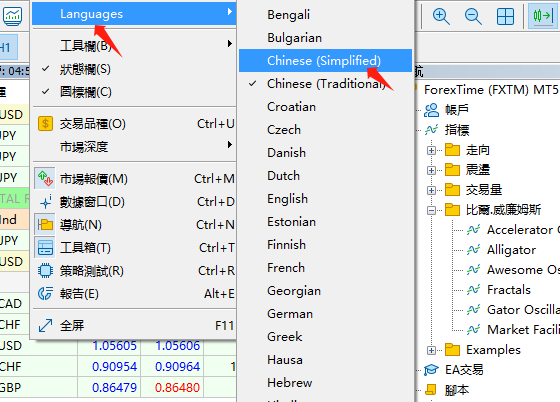This screenshot has height=402, width=560.
Task: Click the Fractals indicator icon
Action: coord(474,290)
